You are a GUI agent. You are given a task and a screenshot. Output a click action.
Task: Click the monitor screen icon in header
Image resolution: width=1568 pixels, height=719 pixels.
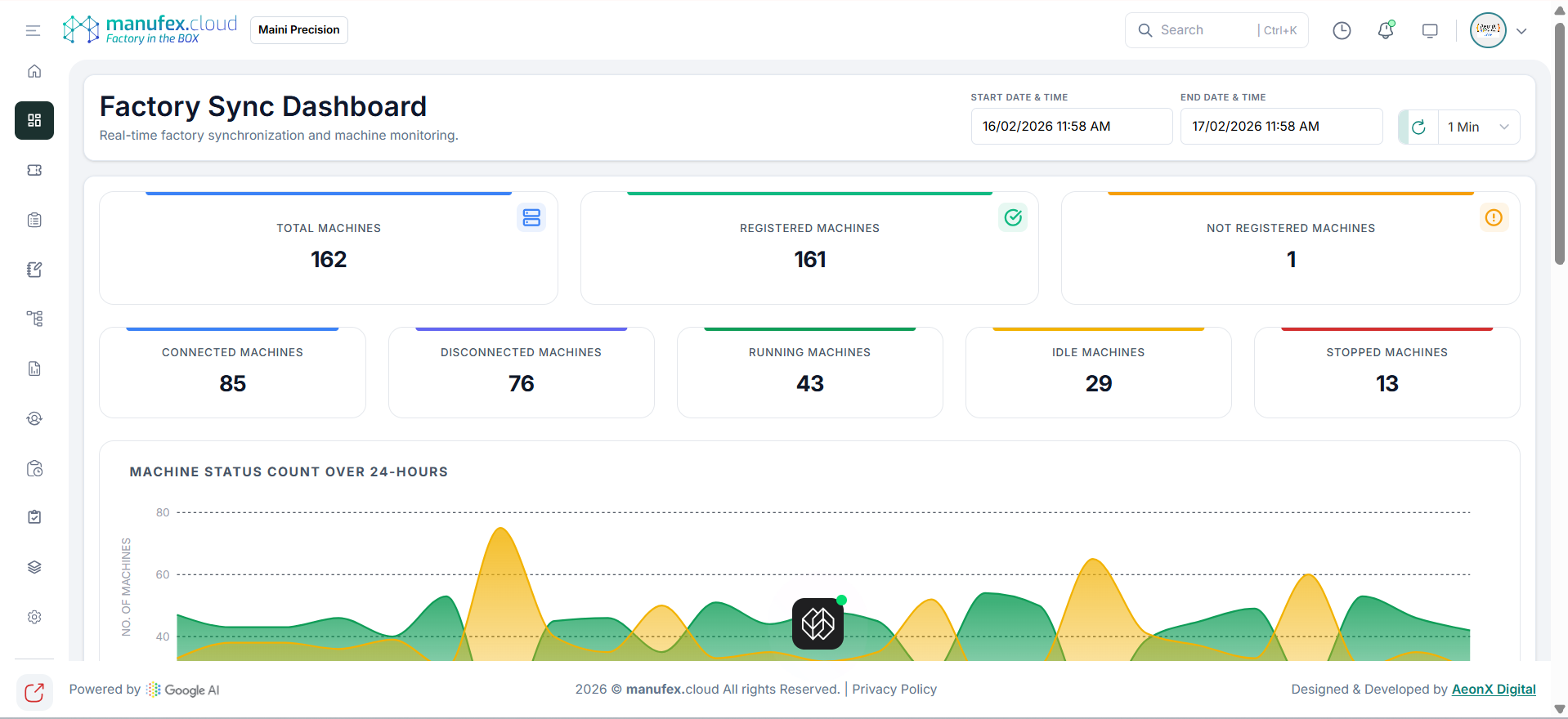(x=1430, y=31)
